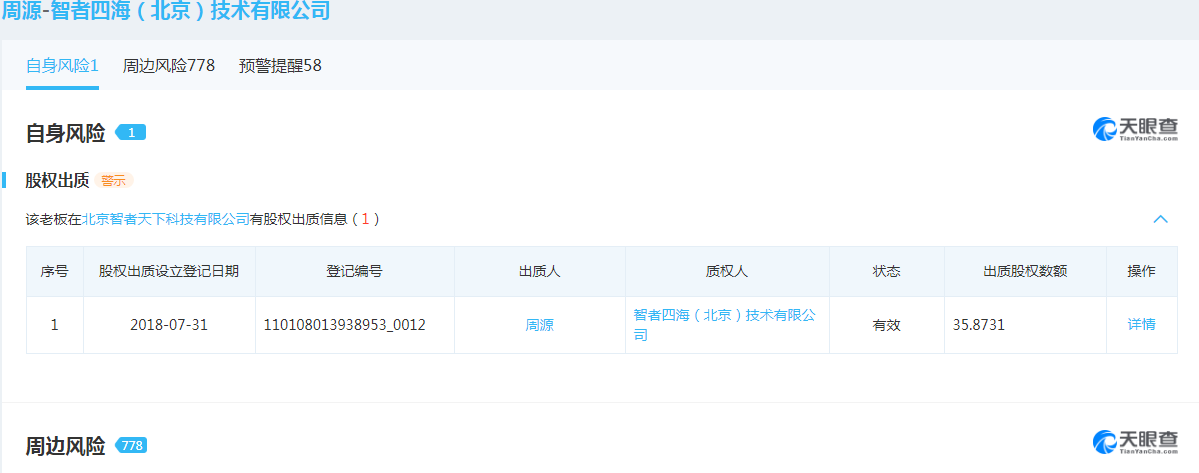1199x473 pixels.
Task: Click the 股权出质设立登记日期 column header
Action: click(169, 271)
